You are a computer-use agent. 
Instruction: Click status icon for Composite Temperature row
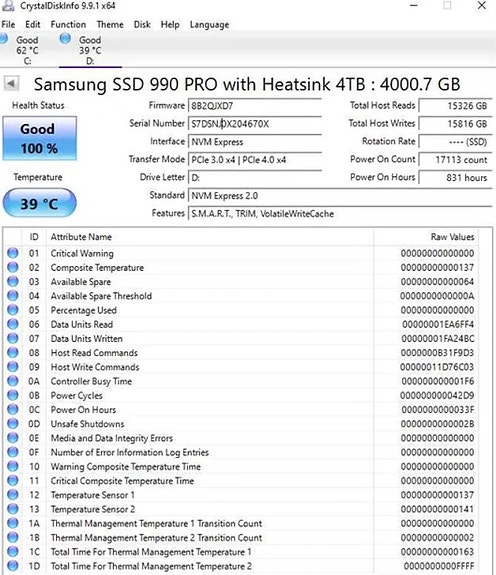[13, 267]
